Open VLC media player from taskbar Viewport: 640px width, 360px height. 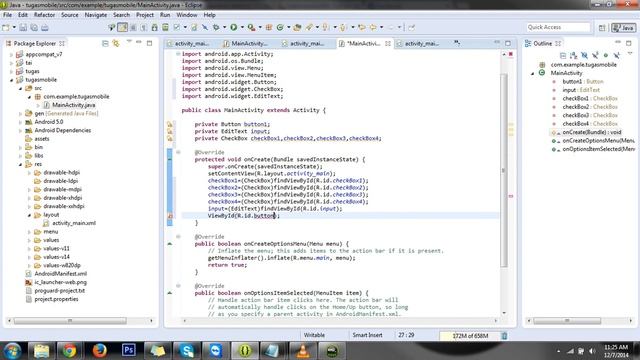[x=303, y=350]
